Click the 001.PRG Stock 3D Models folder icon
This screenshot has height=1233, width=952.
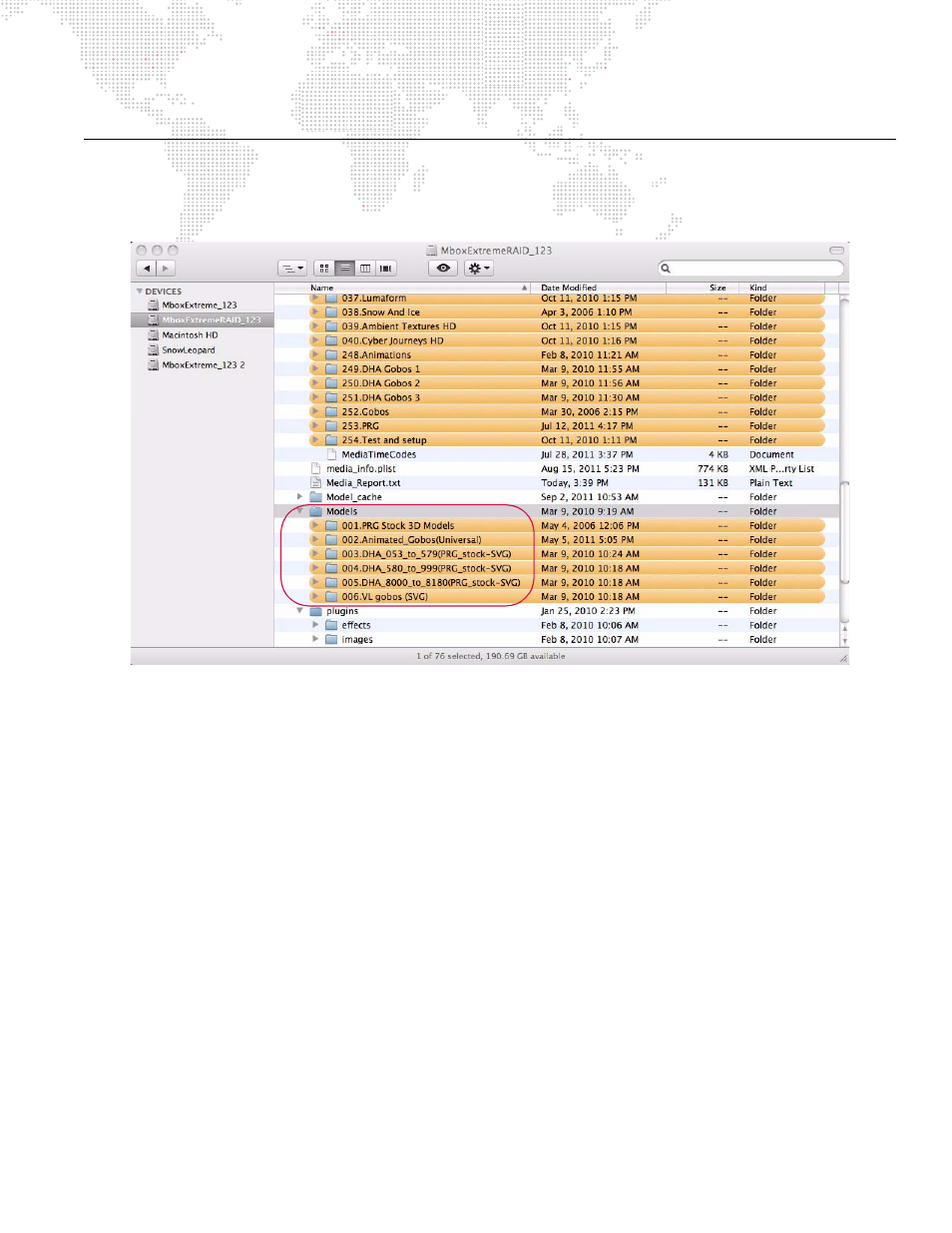coord(331,525)
